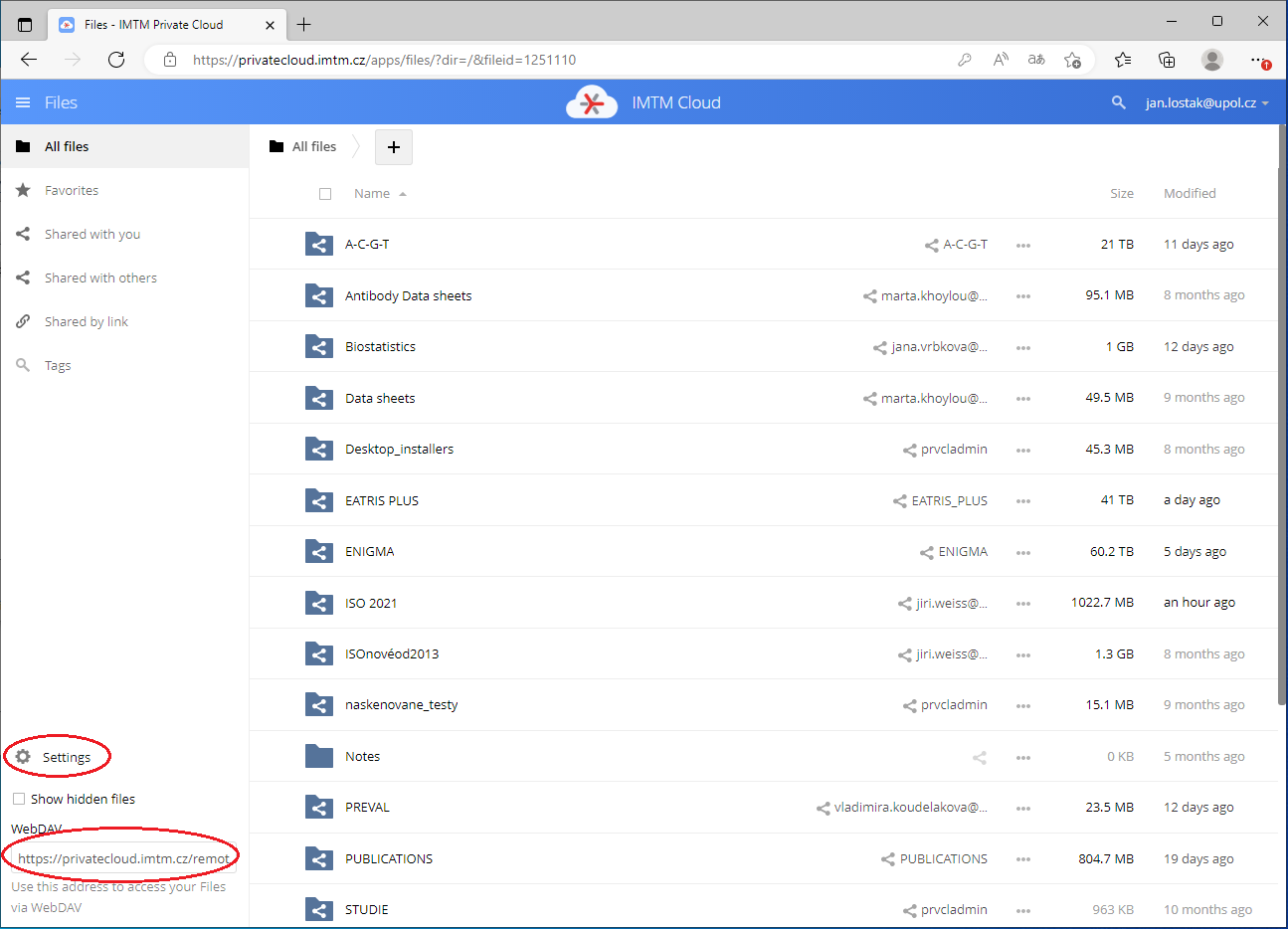Viewport: 1288px width, 929px height.
Task: Select Shared with you in sidebar
Action: coord(92,235)
